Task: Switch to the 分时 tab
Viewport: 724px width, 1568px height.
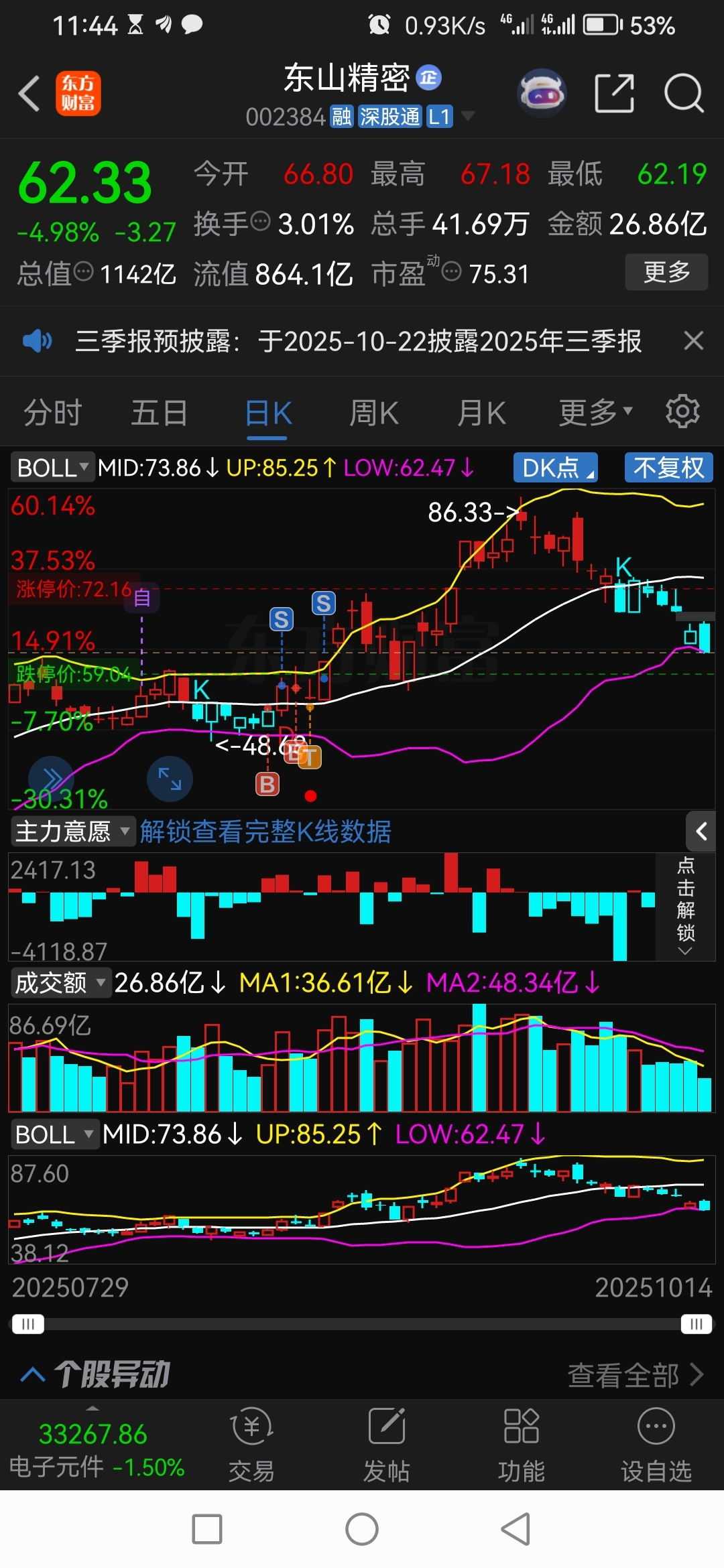Action: click(x=52, y=413)
